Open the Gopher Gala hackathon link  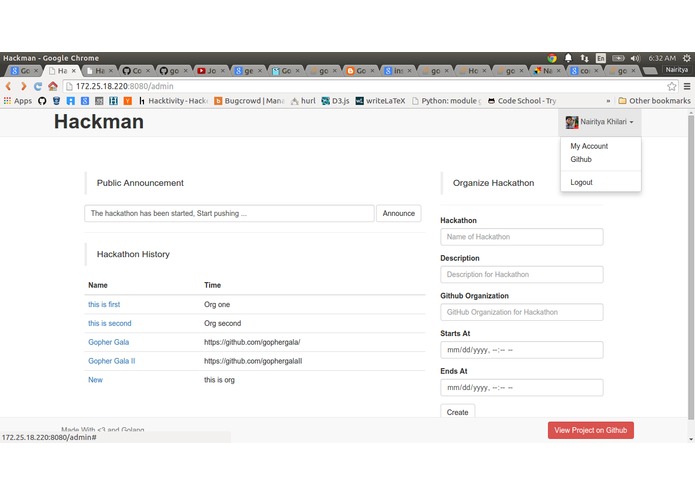(x=109, y=342)
